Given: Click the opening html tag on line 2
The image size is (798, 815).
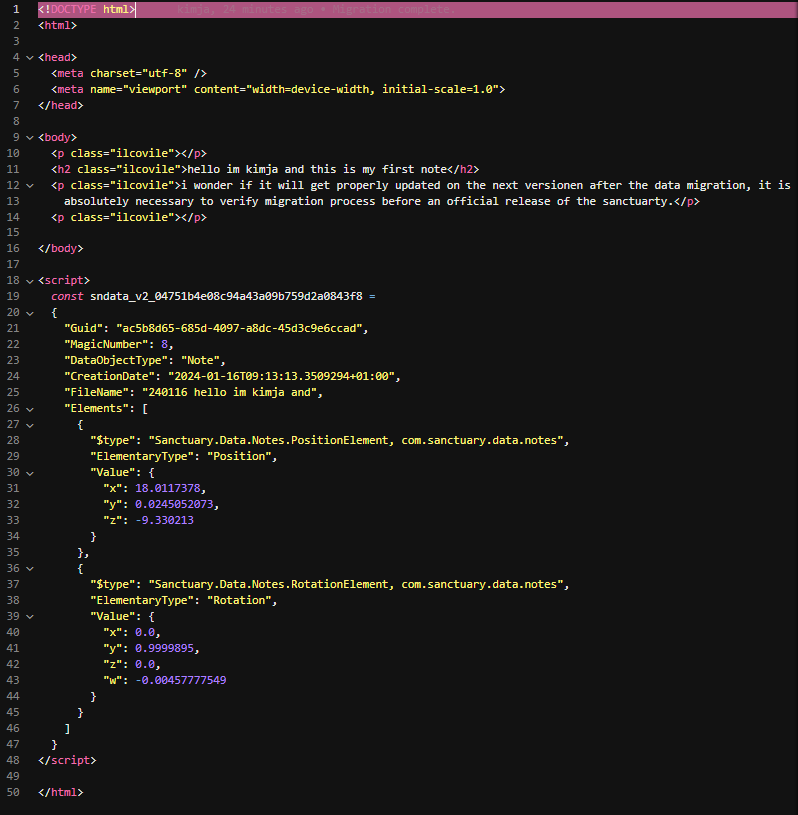Looking at the screenshot, I should point(57,25).
